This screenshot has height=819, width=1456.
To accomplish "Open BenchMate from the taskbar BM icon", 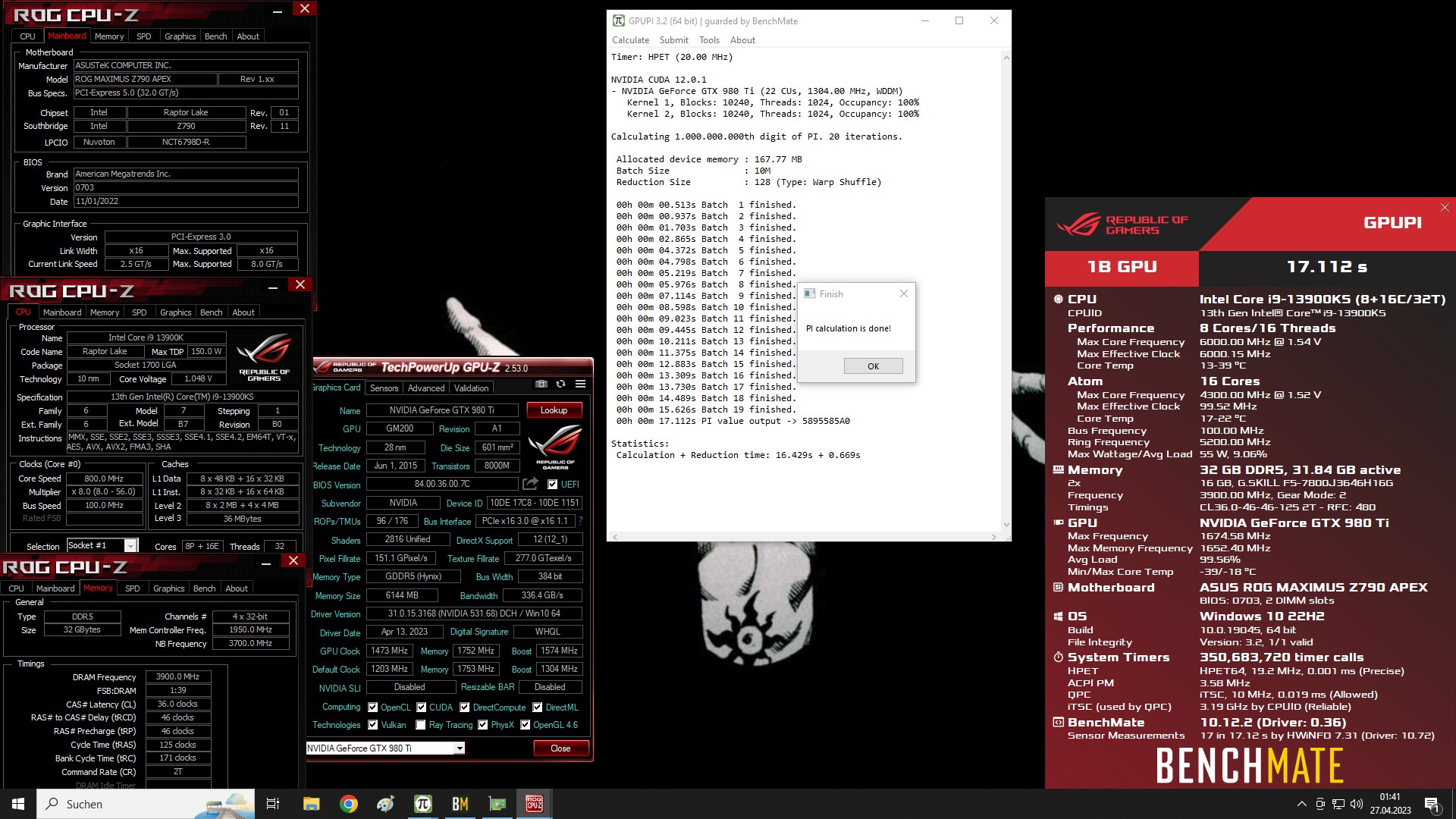I will coord(460,804).
